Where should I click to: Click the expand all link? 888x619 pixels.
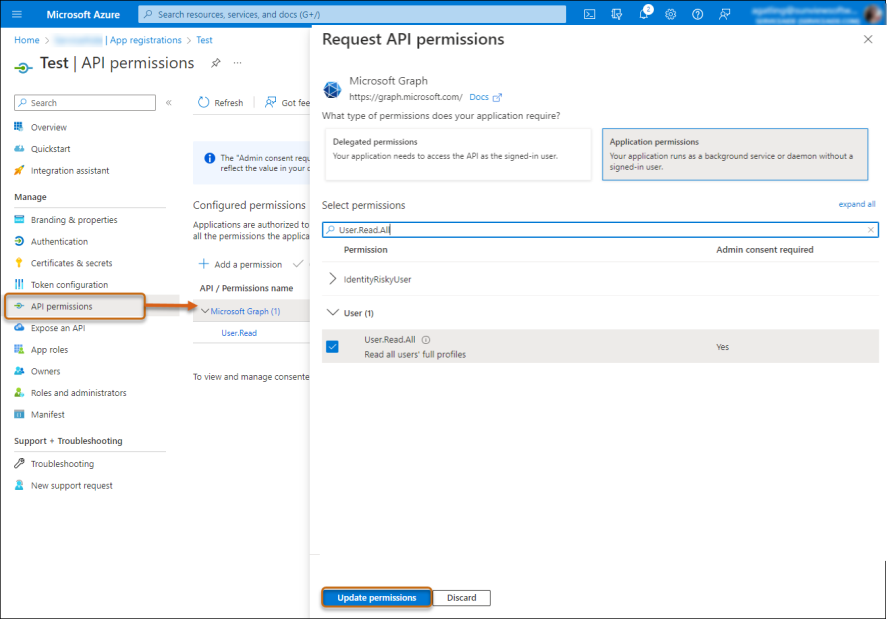click(x=856, y=204)
